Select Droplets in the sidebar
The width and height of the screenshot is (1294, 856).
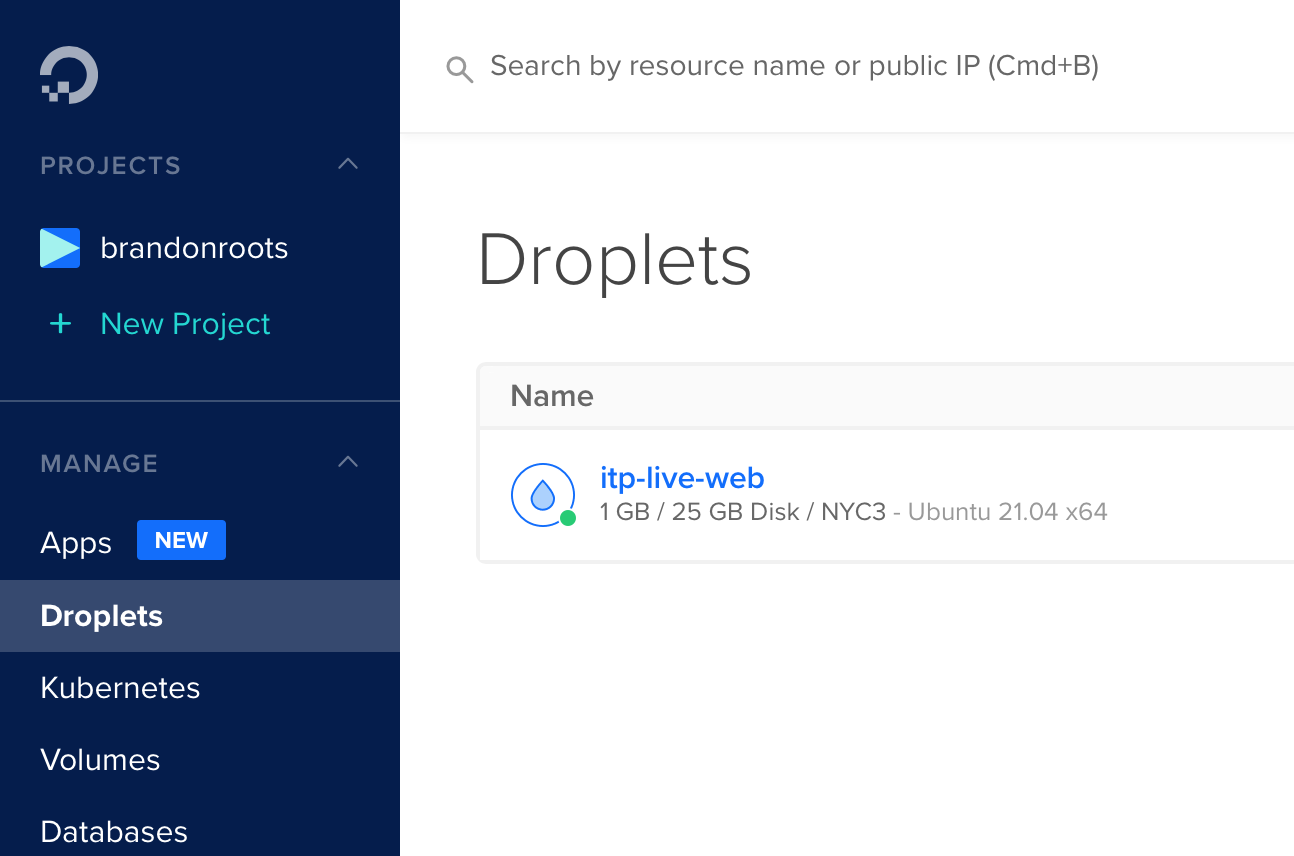click(x=200, y=616)
